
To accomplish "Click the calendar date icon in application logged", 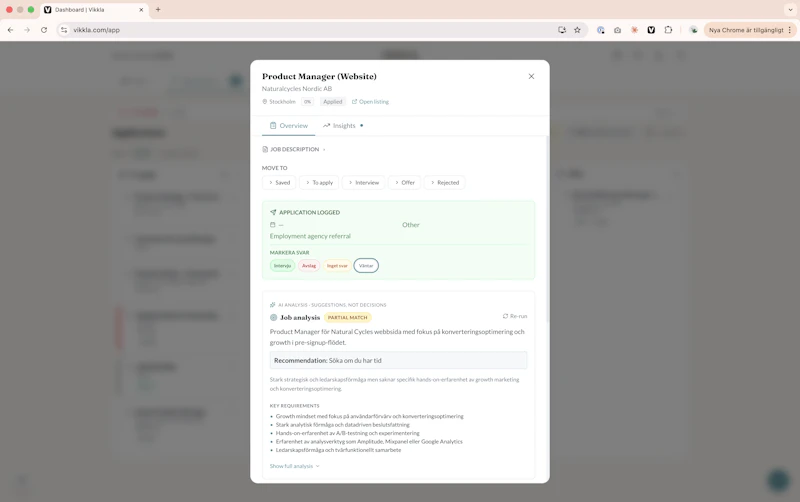I will click(x=272, y=225).
